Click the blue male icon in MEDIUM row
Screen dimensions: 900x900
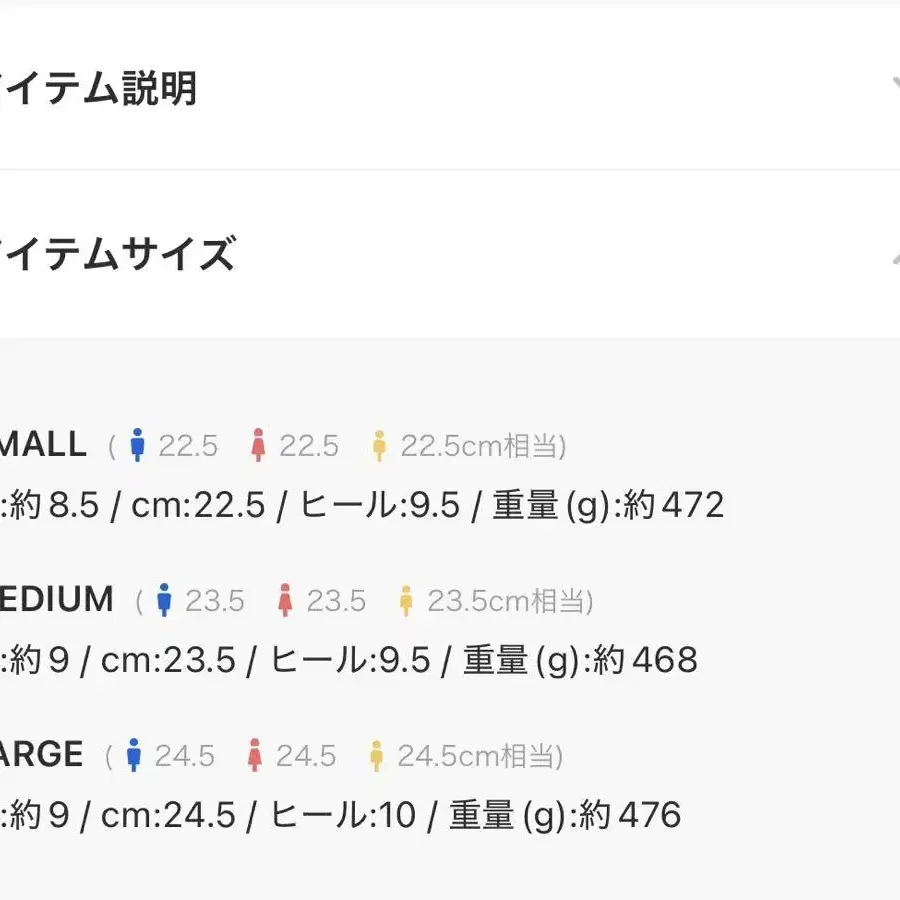pos(164,600)
